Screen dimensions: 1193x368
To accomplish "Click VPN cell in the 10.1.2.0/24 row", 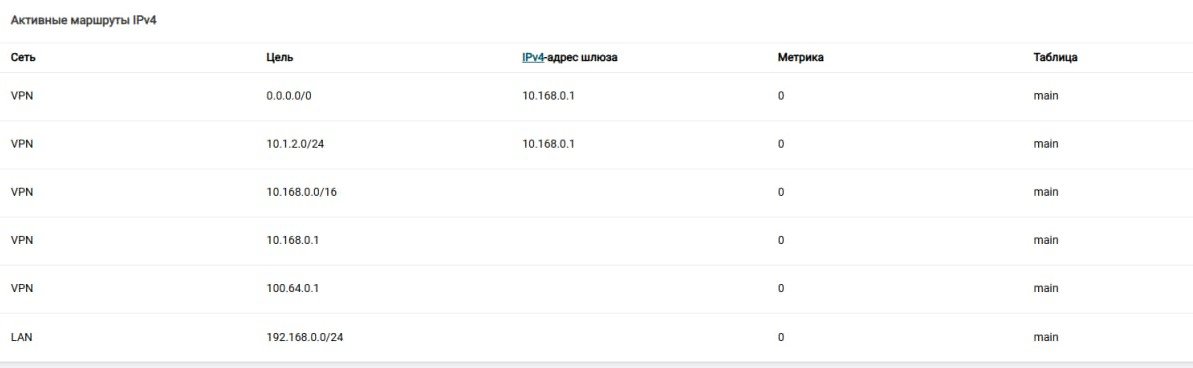I will point(22,144).
